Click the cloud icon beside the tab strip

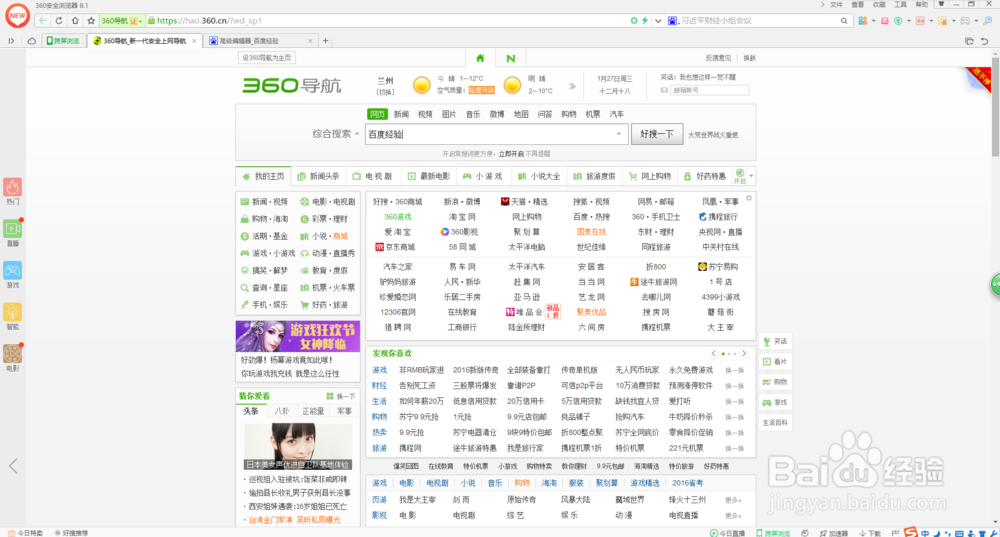tap(31, 41)
